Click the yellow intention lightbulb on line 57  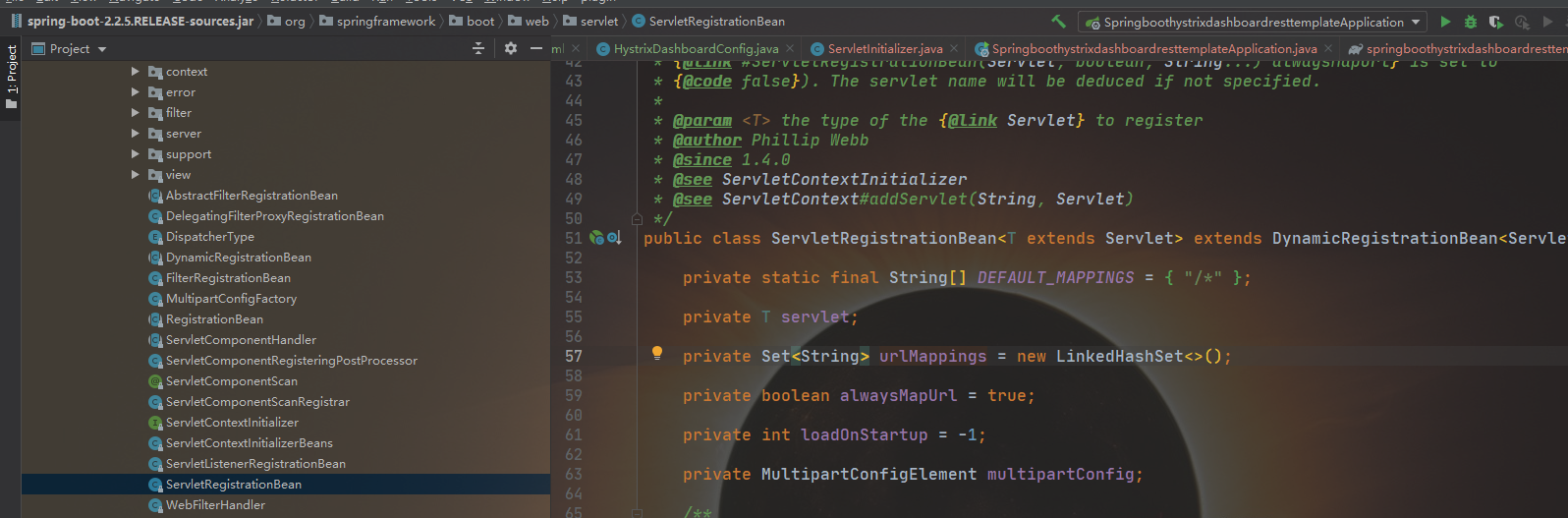coord(657,354)
